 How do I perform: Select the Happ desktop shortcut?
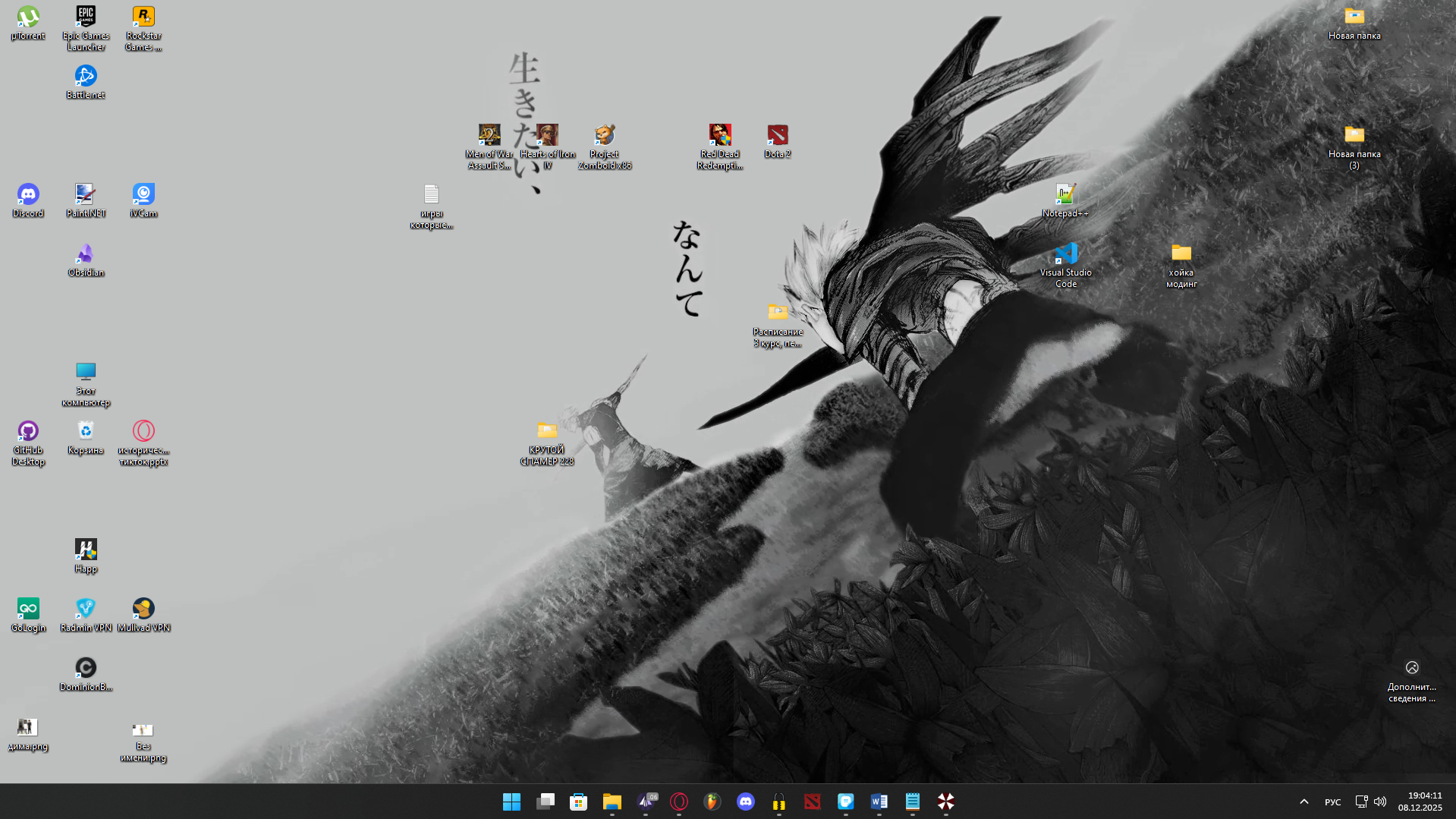point(86,556)
